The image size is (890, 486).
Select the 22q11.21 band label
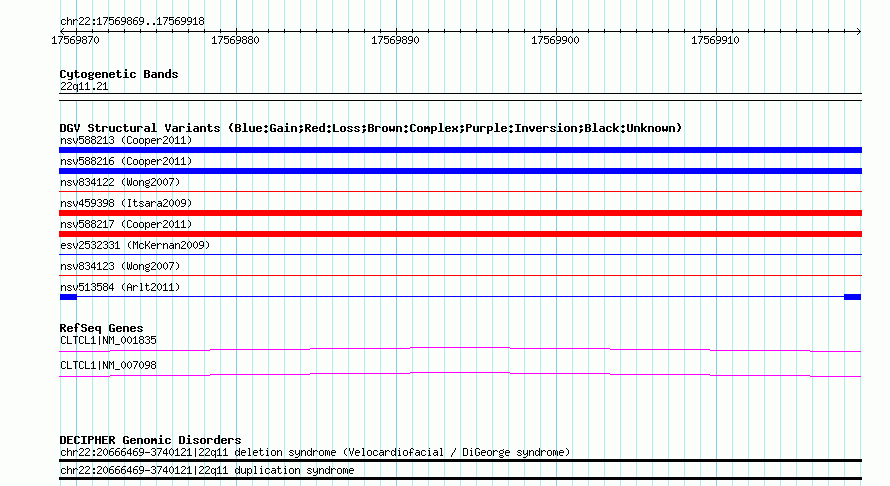tap(84, 86)
